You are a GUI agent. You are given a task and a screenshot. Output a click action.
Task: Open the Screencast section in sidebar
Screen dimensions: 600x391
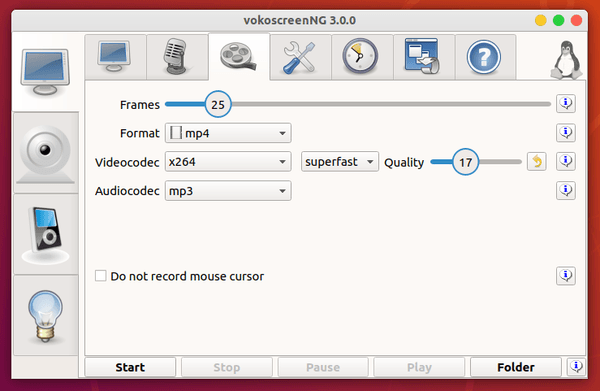pos(45,72)
